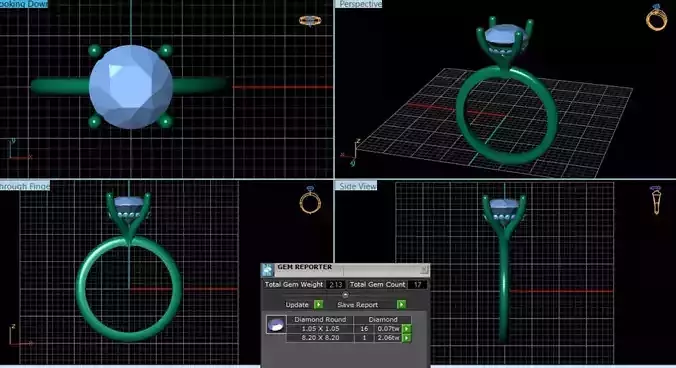Click the GEM REPORTER title bar text
The image size is (676, 368).
tap(304, 267)
